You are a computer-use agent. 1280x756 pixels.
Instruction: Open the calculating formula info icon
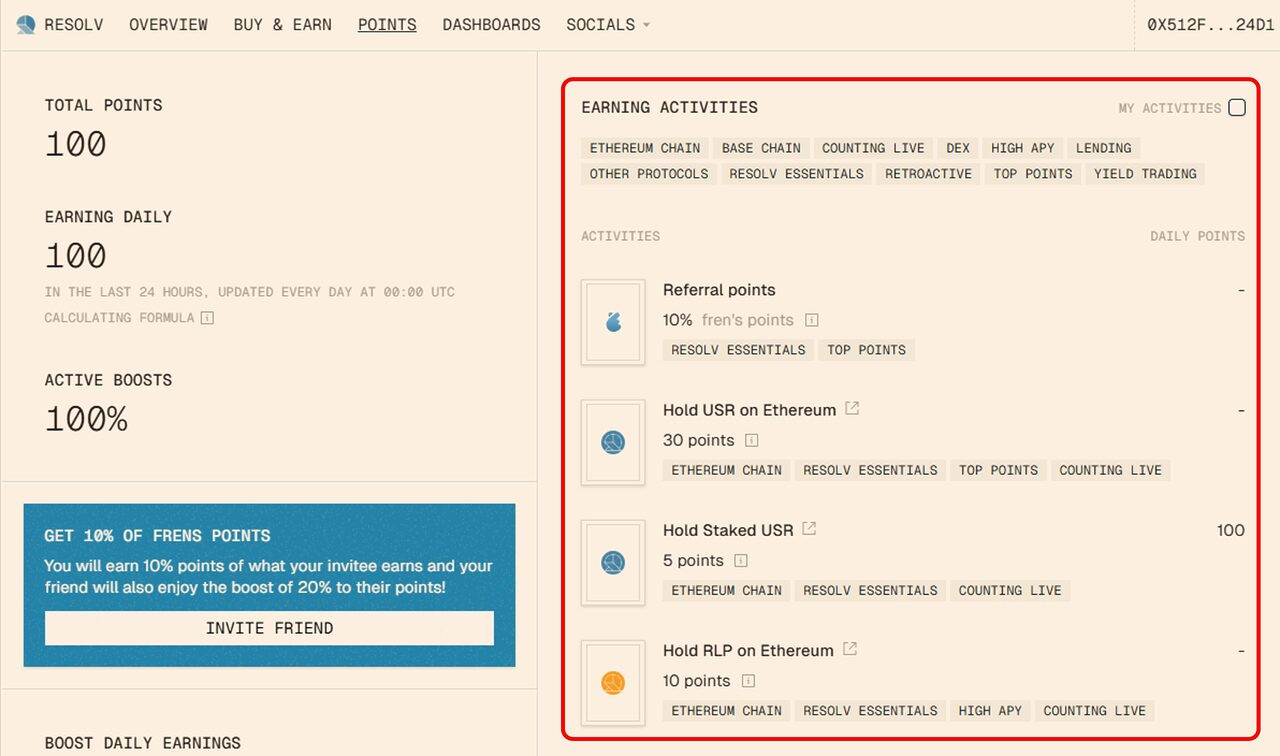tap(206, 318)
